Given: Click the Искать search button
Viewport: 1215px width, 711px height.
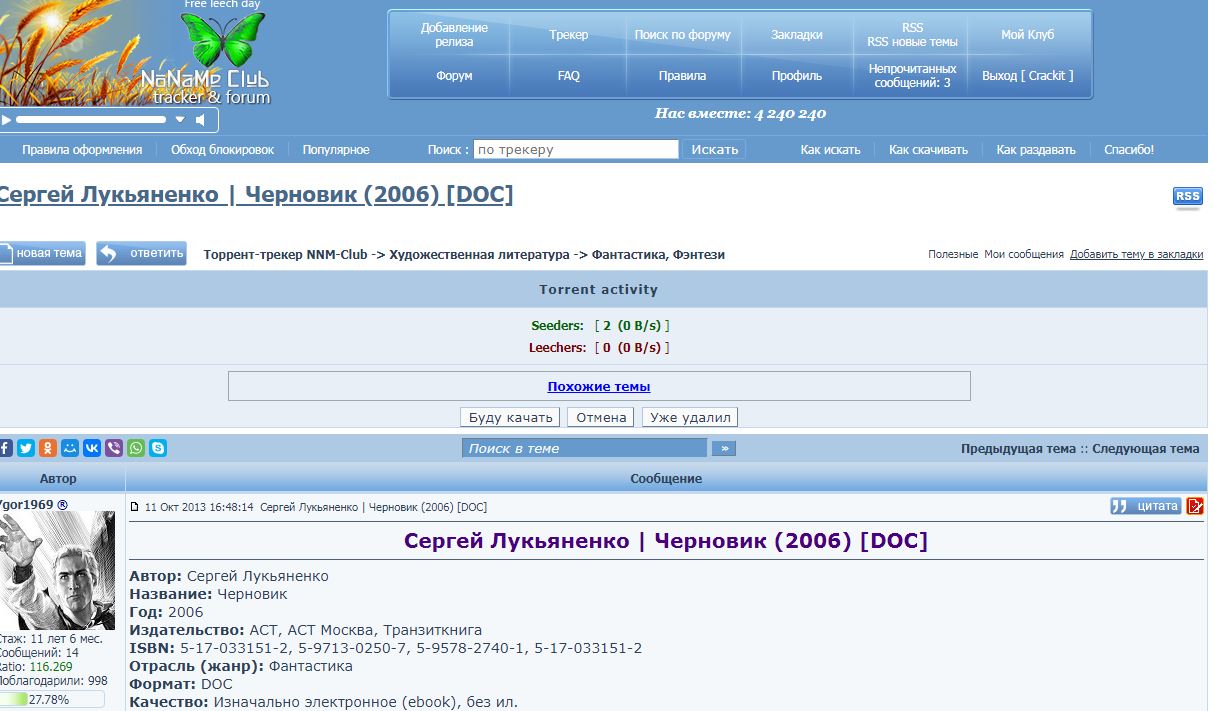Looking at the screenshot, I should point(715,150).
